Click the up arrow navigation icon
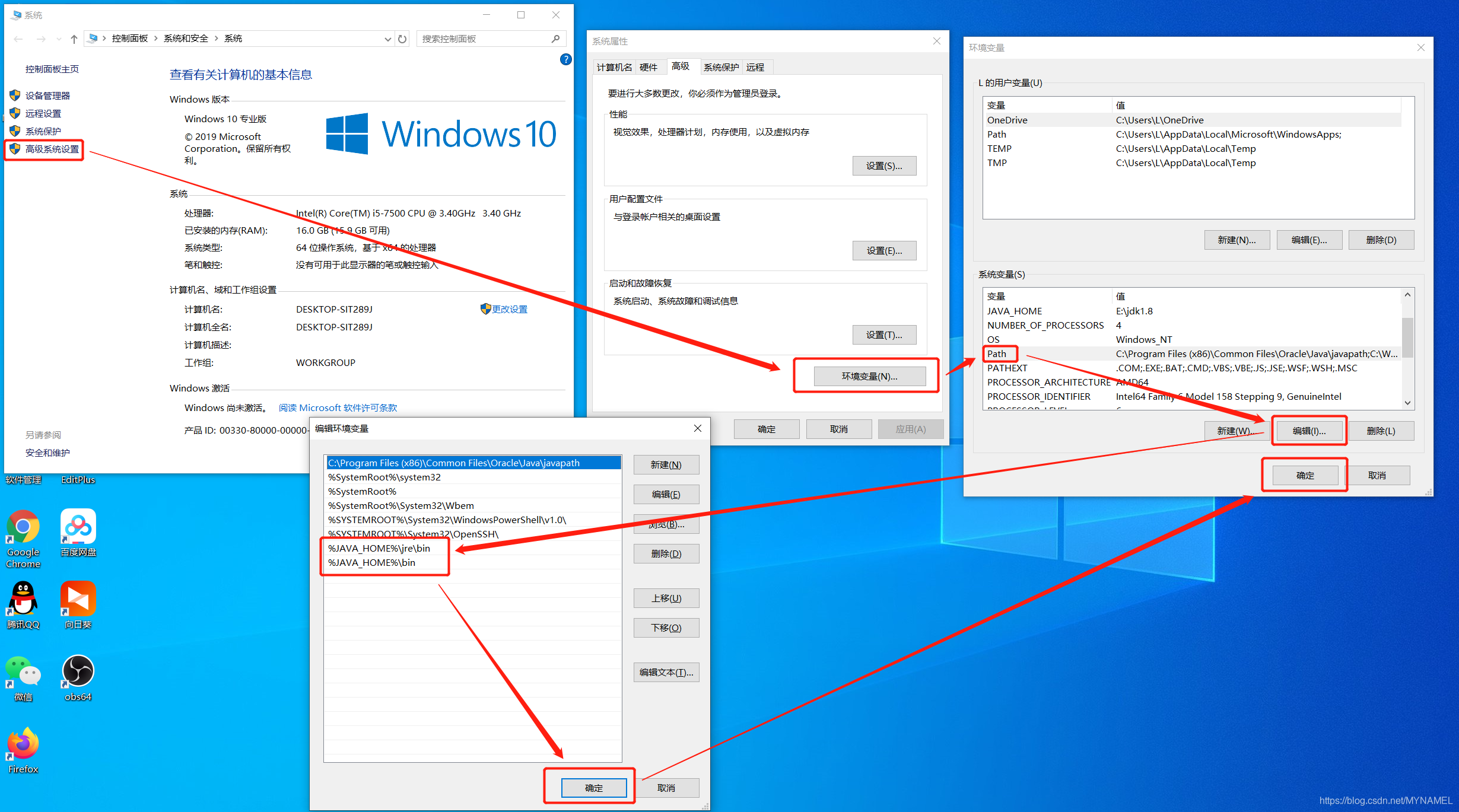The height and width of the screenshot is (812, 1459). pos(74,39)
